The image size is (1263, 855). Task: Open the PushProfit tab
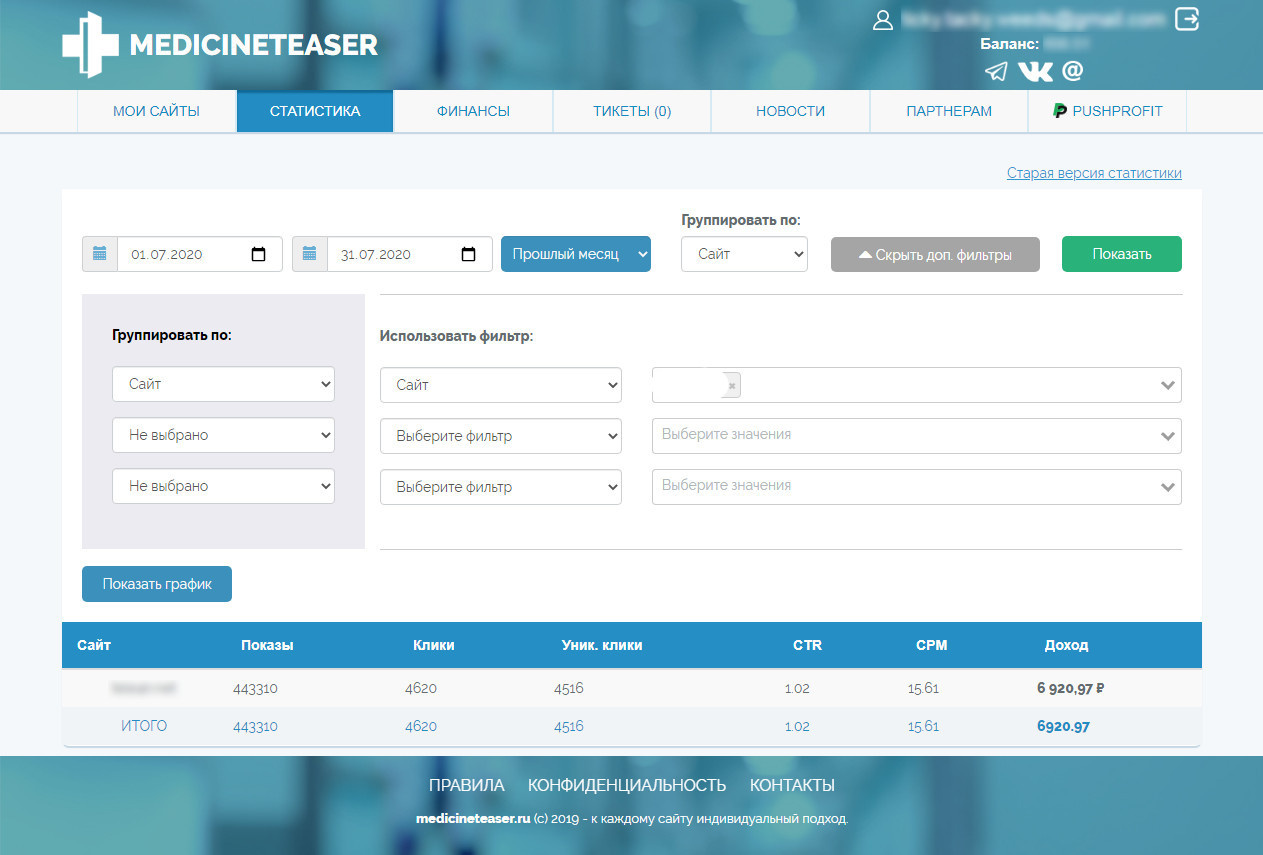point(1107,111)
